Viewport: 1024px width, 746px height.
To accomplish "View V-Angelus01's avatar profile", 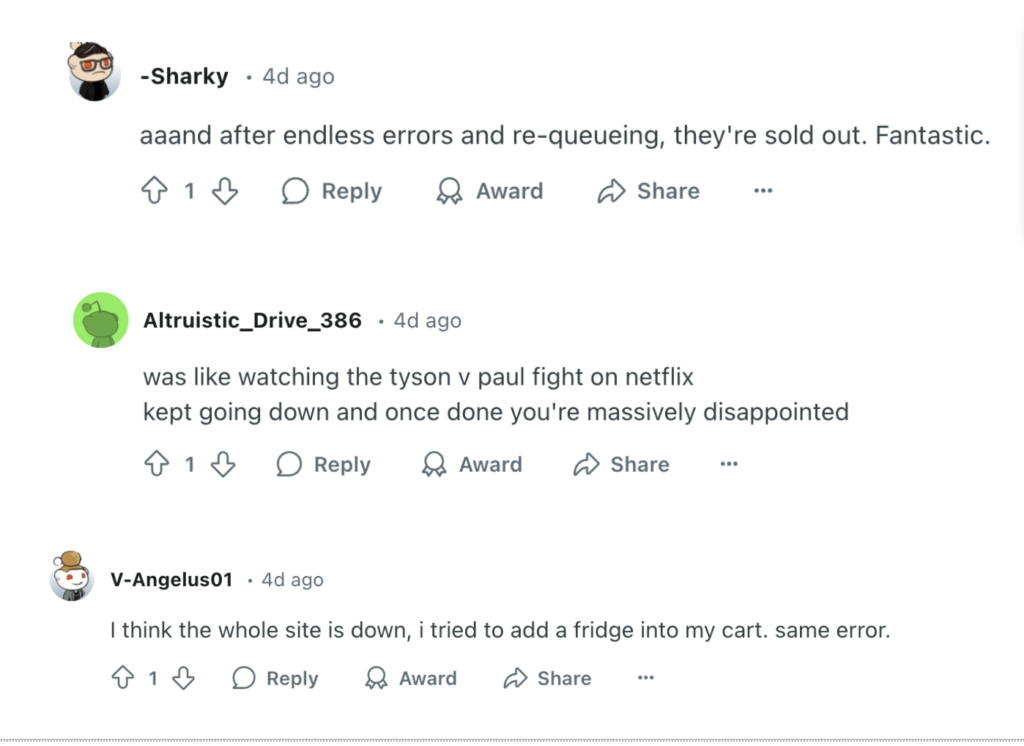I will point(72,576).
